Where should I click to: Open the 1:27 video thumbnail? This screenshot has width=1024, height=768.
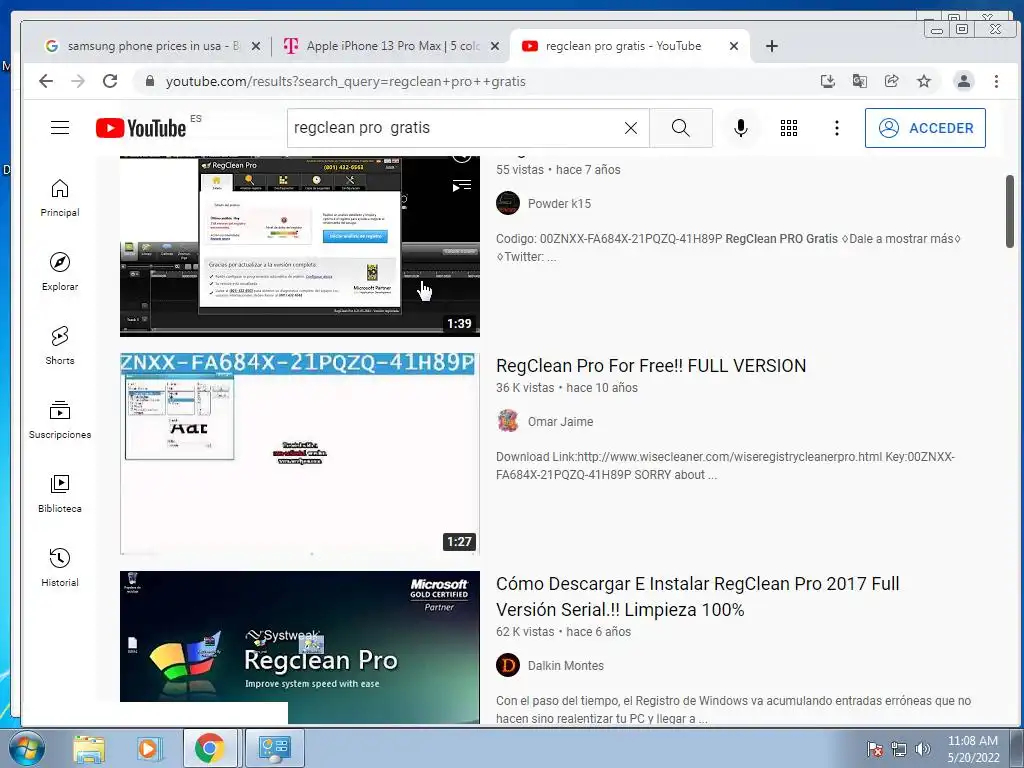[300, 454]
